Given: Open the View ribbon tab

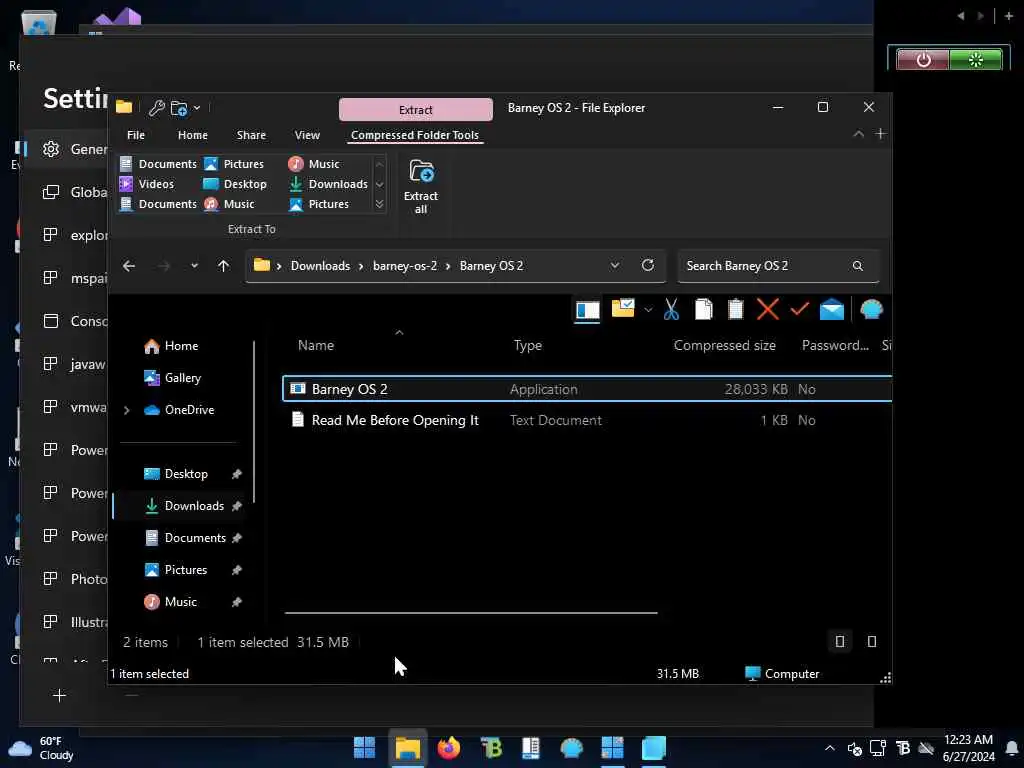Looking at the screenshot, I should (307, 135).
